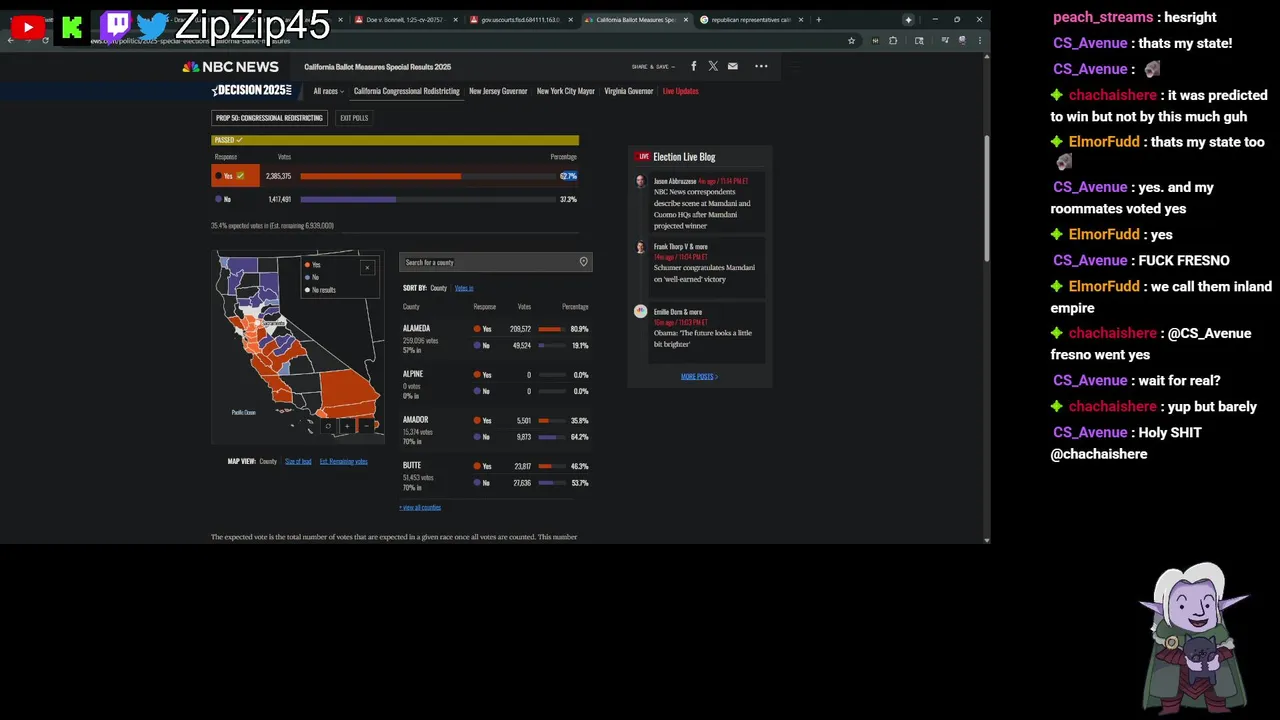Click the ALPINE county row name

[413, 374]
